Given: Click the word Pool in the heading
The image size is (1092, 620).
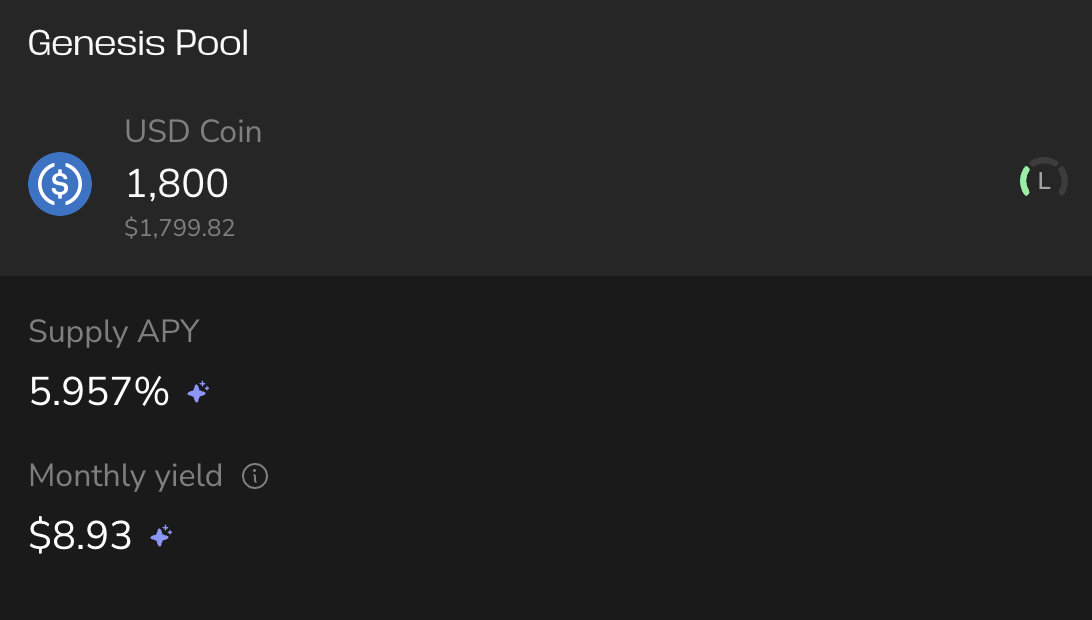Looking at the screenshot, I should (211, 43).
